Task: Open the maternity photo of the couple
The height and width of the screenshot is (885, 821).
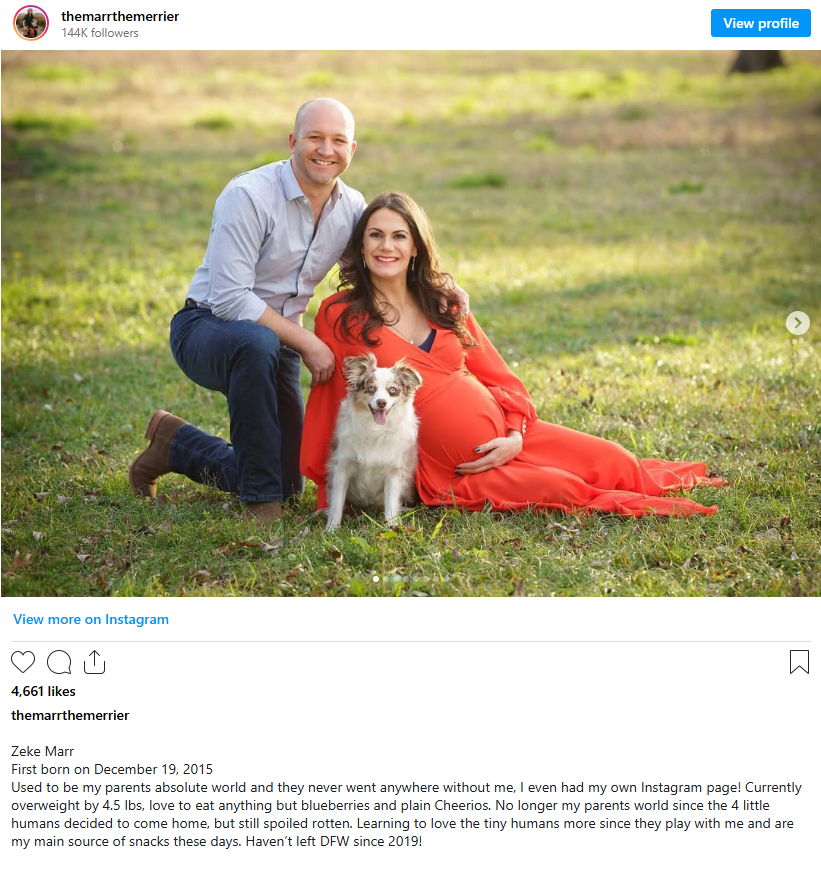Action: 410,323
